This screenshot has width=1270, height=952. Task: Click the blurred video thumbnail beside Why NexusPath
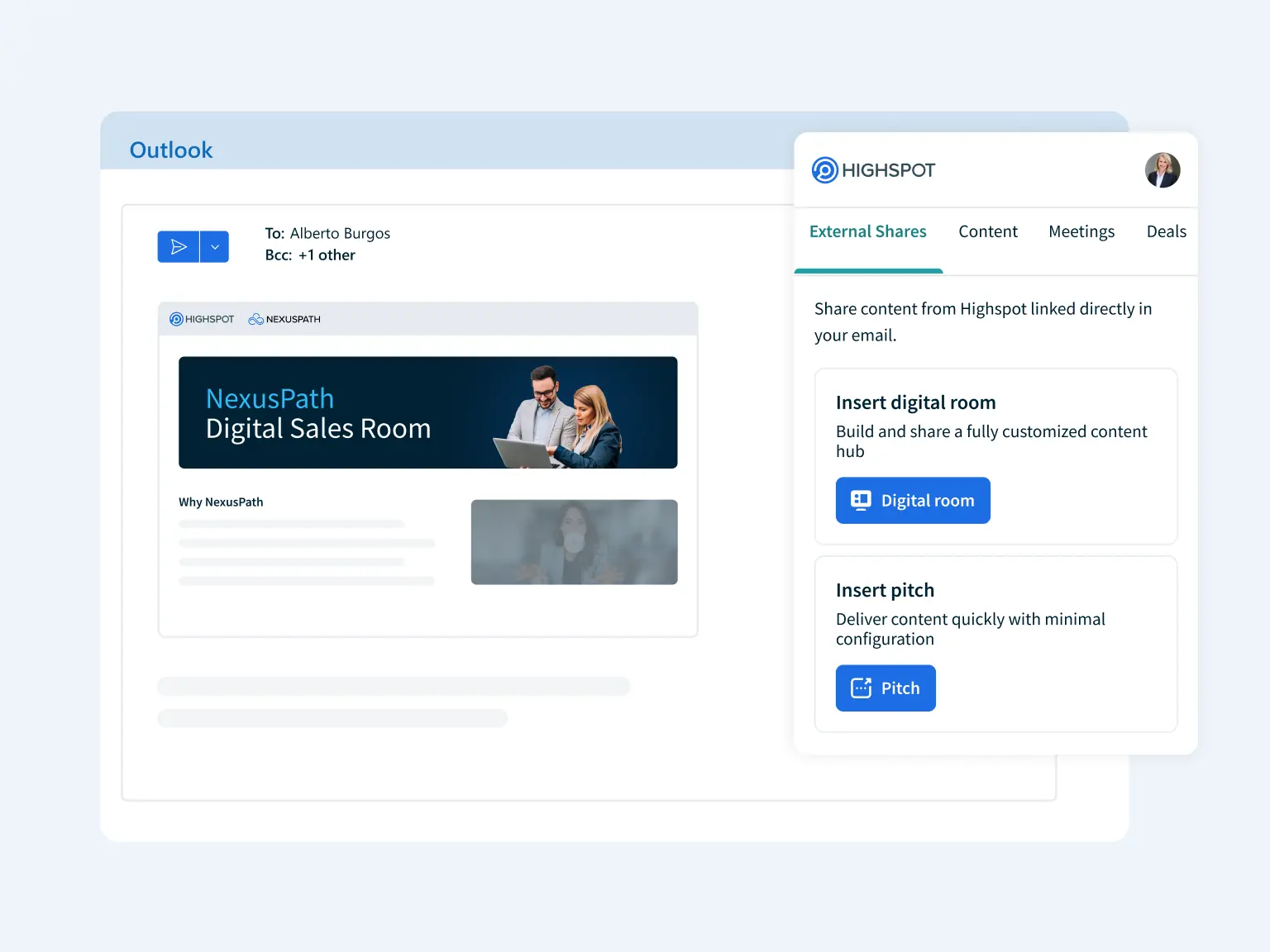574,542
